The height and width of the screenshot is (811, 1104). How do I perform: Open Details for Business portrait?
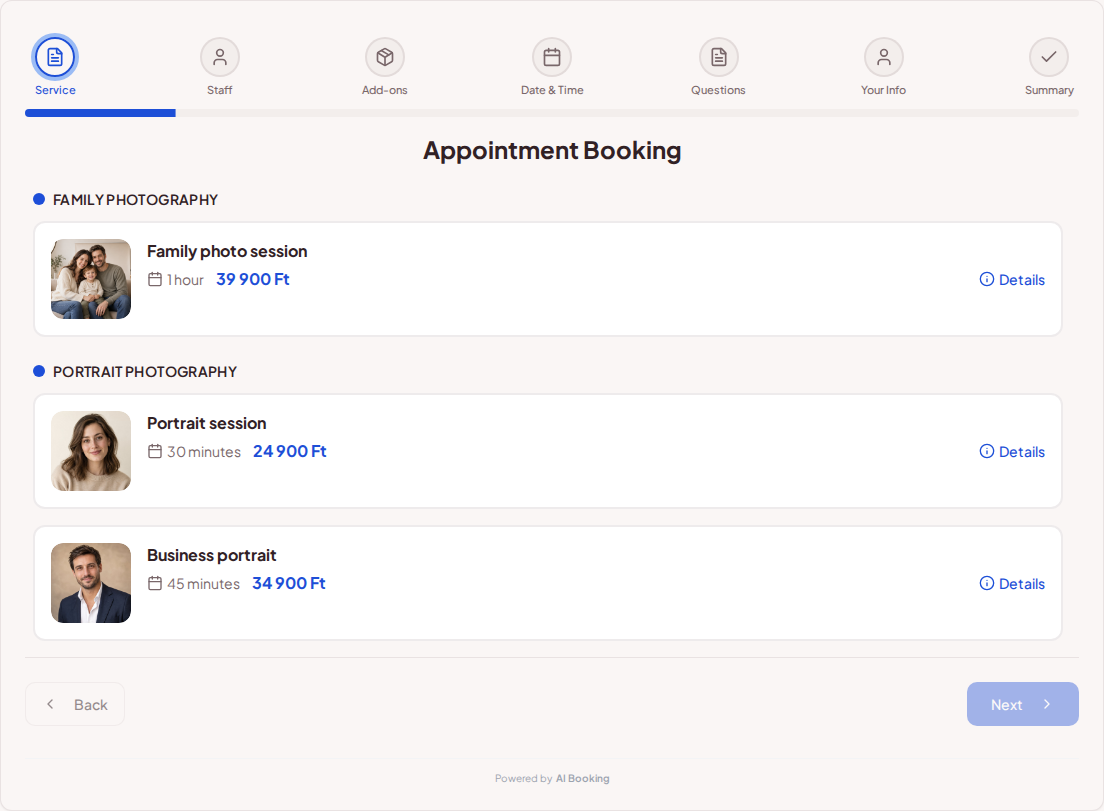[1012, 584]
